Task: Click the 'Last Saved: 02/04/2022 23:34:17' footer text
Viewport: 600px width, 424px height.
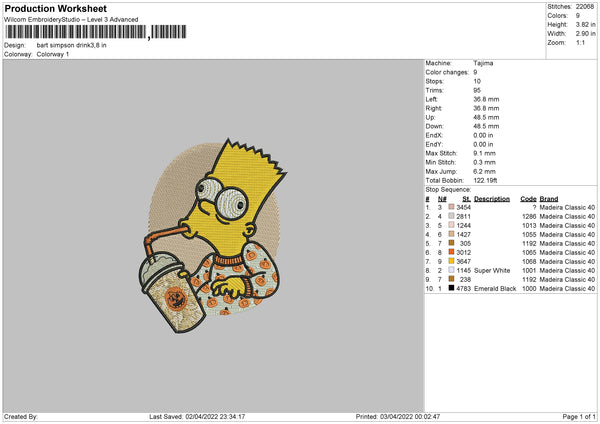Action: (197, 416)
